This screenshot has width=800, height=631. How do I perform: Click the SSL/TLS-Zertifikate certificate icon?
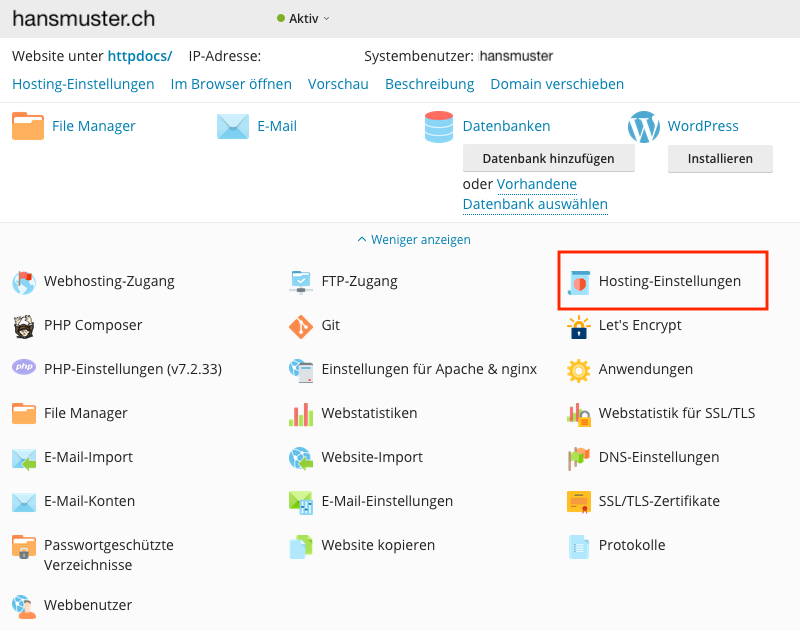point(578,502)
